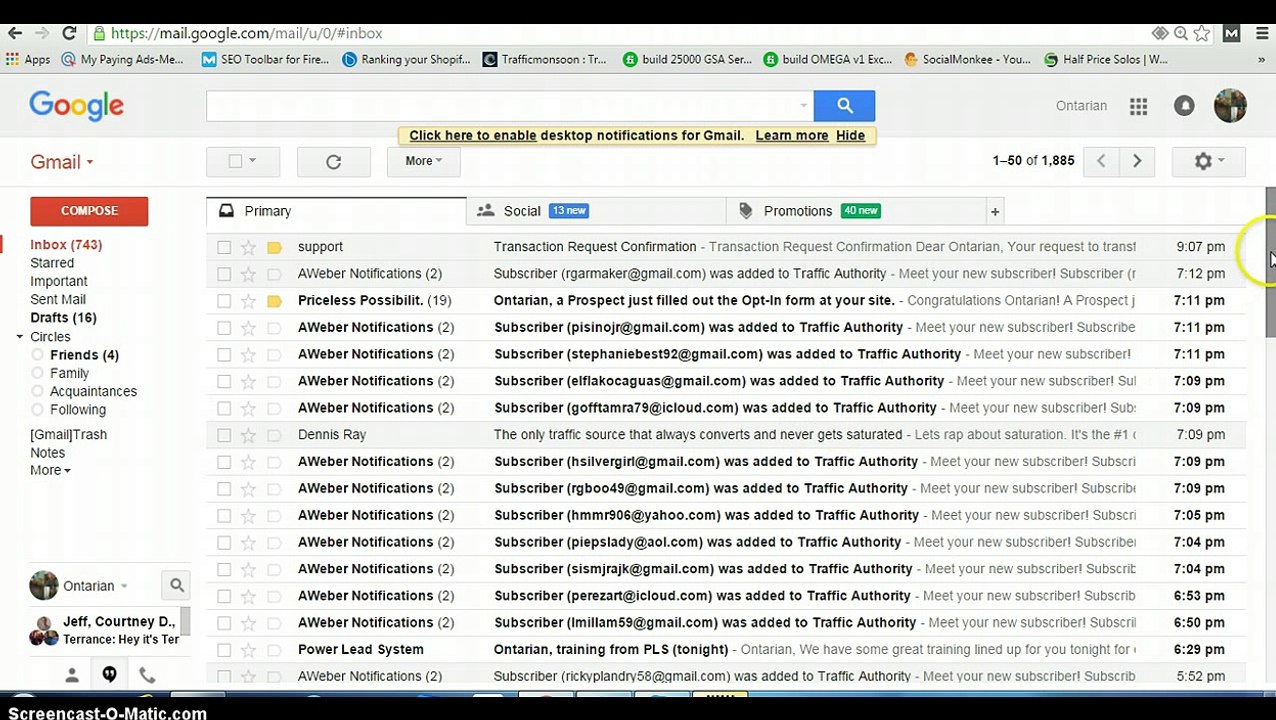Open the select-all dropdown arrow
The width and height of the screenshot is (1276, 720).
pos(253,160)
